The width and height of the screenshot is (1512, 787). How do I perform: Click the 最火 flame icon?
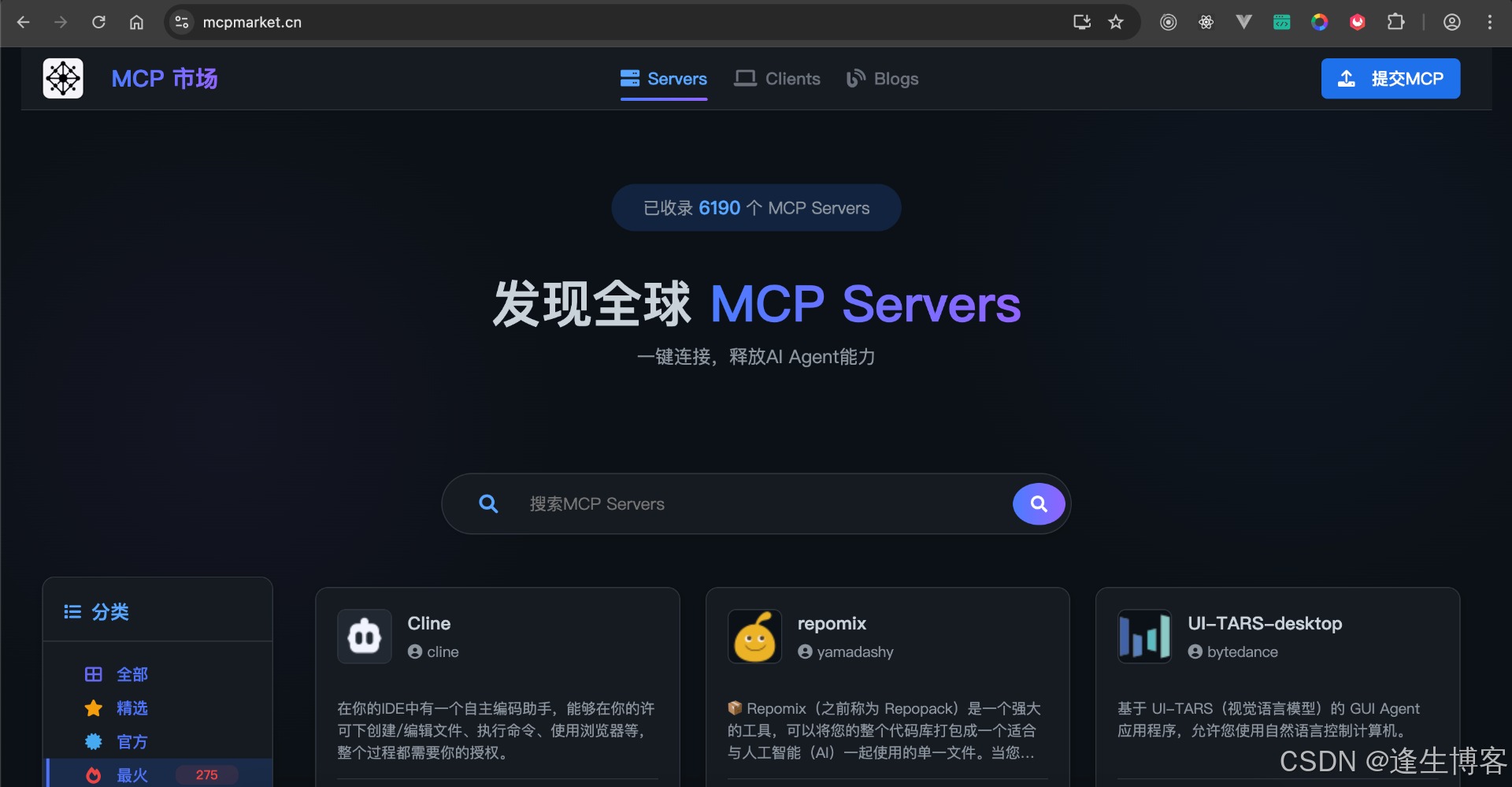[93, 775]
